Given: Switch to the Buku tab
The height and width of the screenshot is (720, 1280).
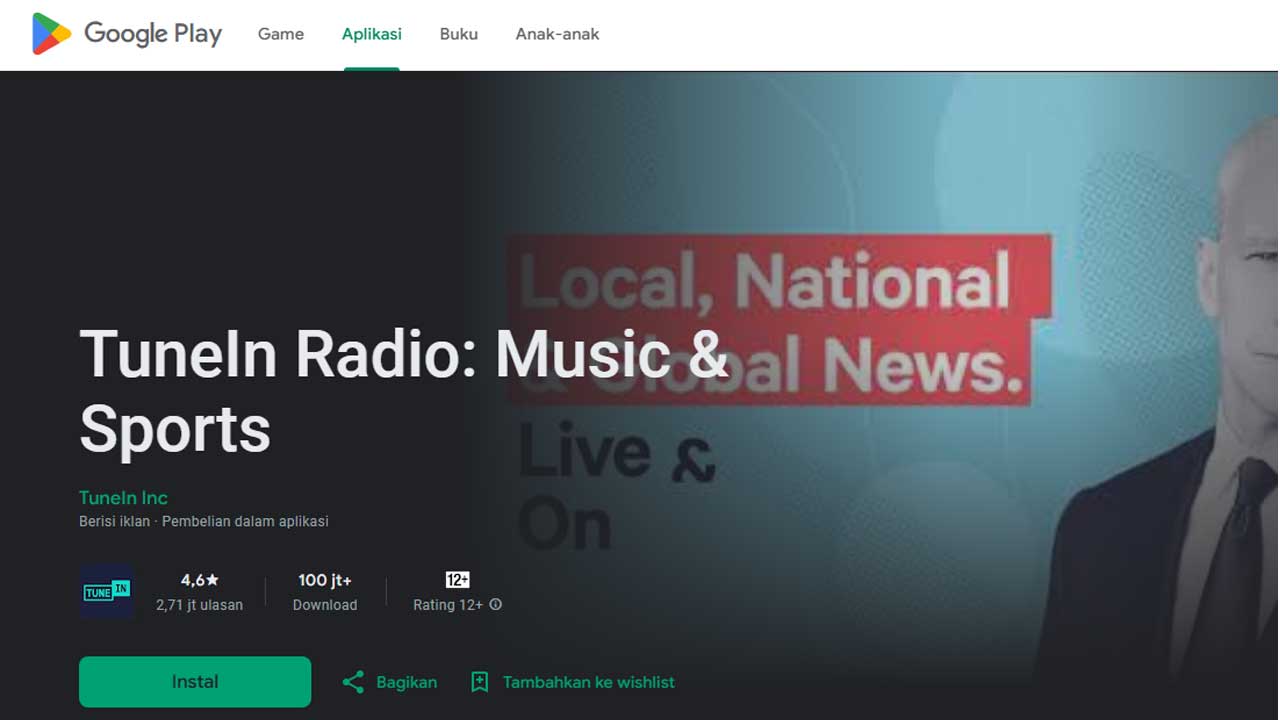Looking at the screenshot, I should click(x=459, y=34).
